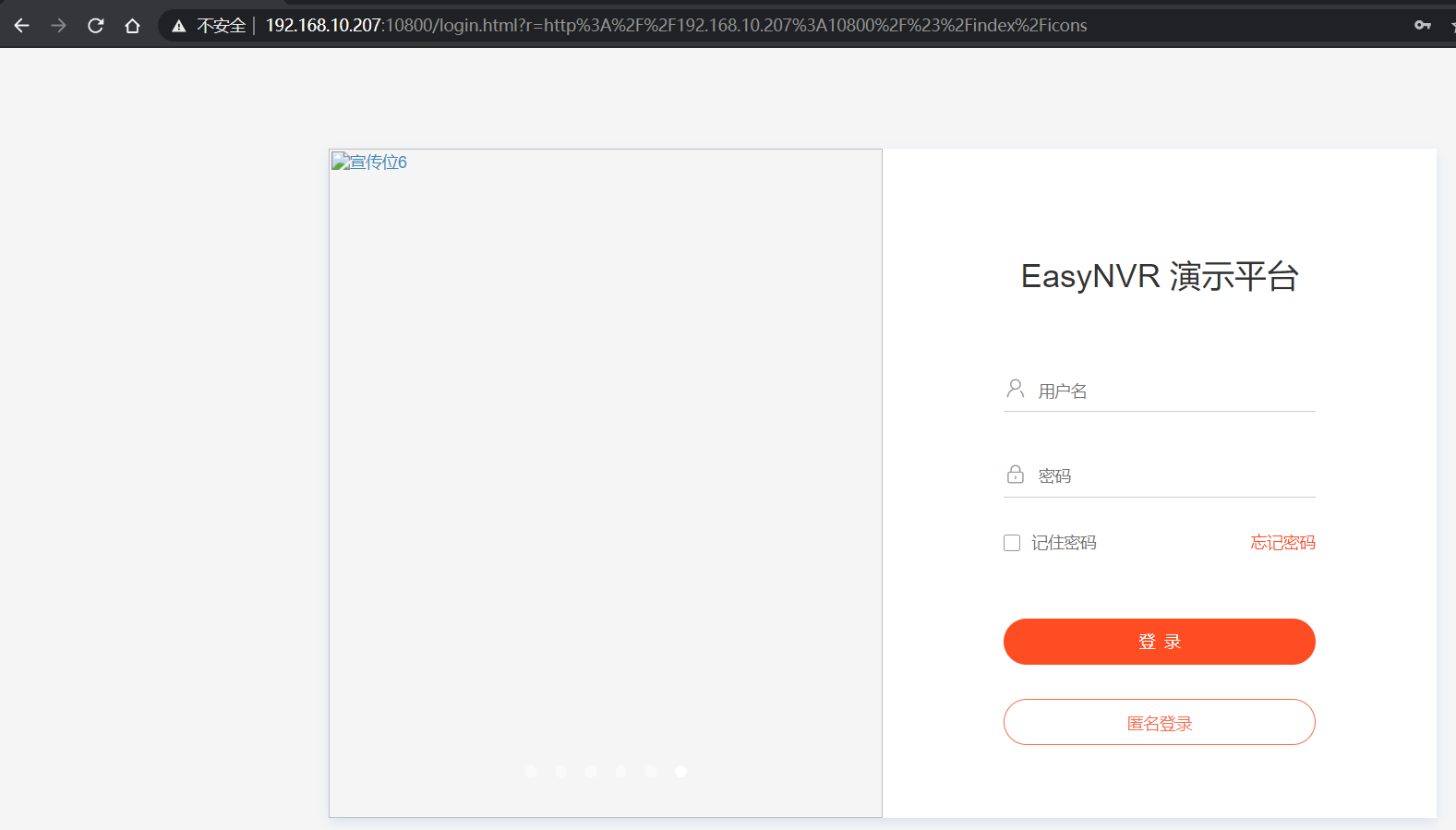
Task: Click the lock icon beside 密码
Action: 1016,475
